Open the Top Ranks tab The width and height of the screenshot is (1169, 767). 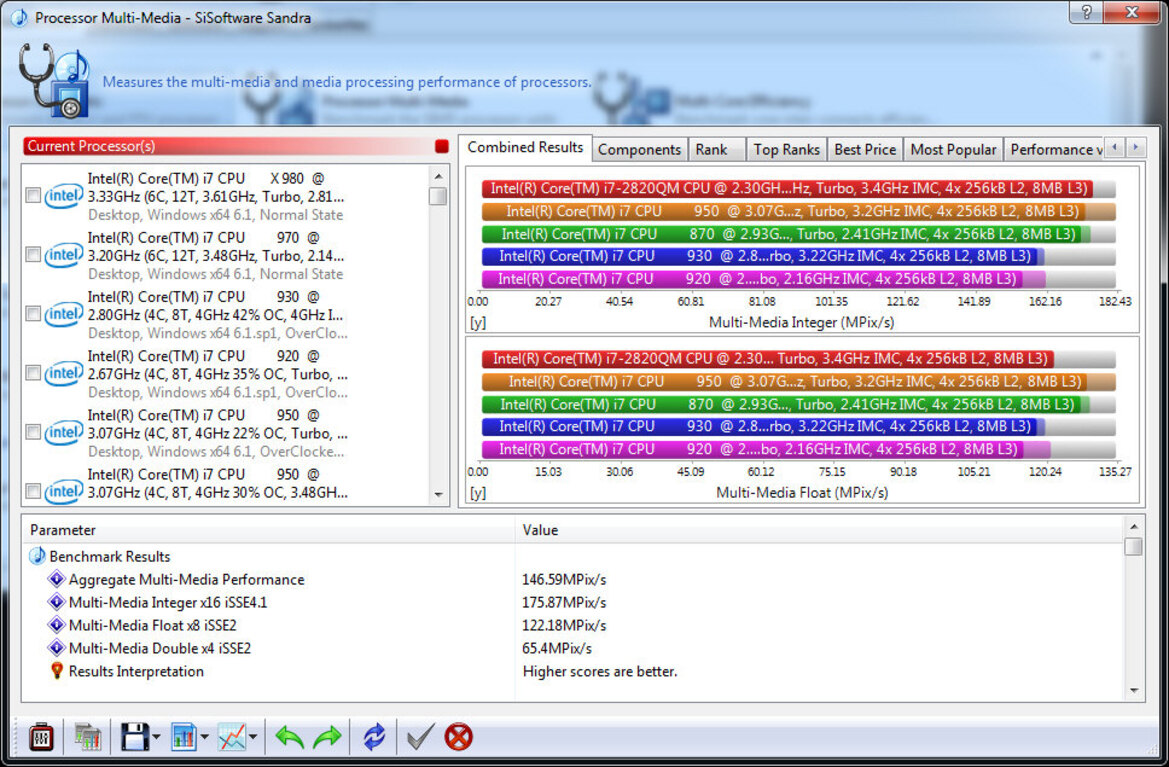point(786,150)
